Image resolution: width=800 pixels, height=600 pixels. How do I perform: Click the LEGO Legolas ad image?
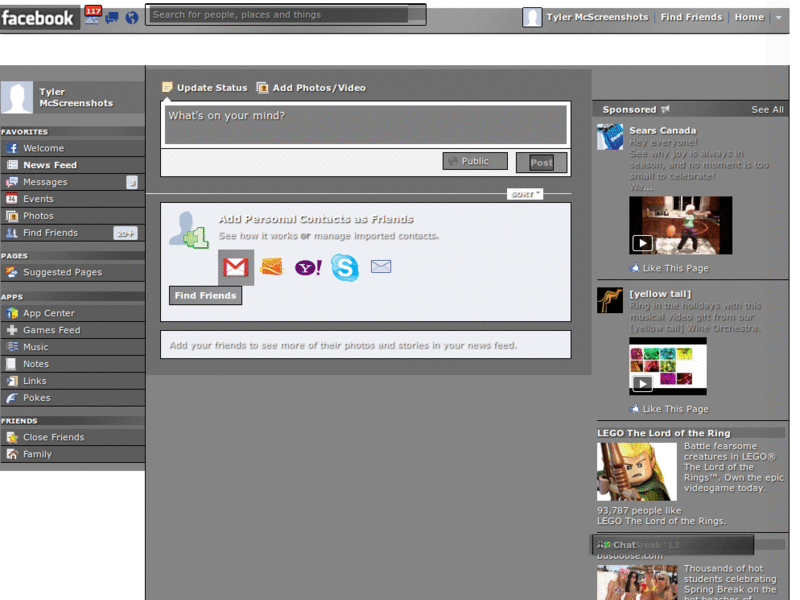coord(637,471)
